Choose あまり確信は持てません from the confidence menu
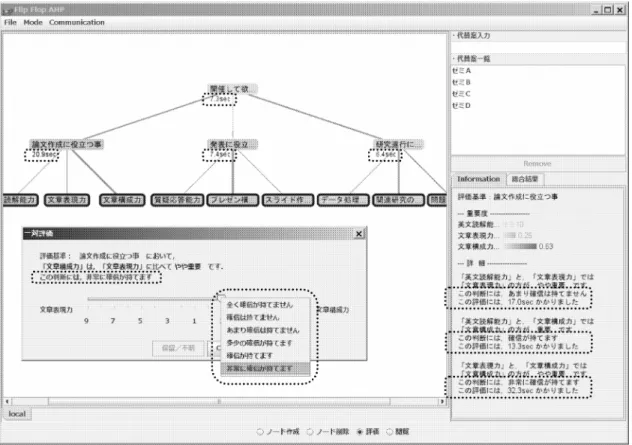 pos(266,330)
